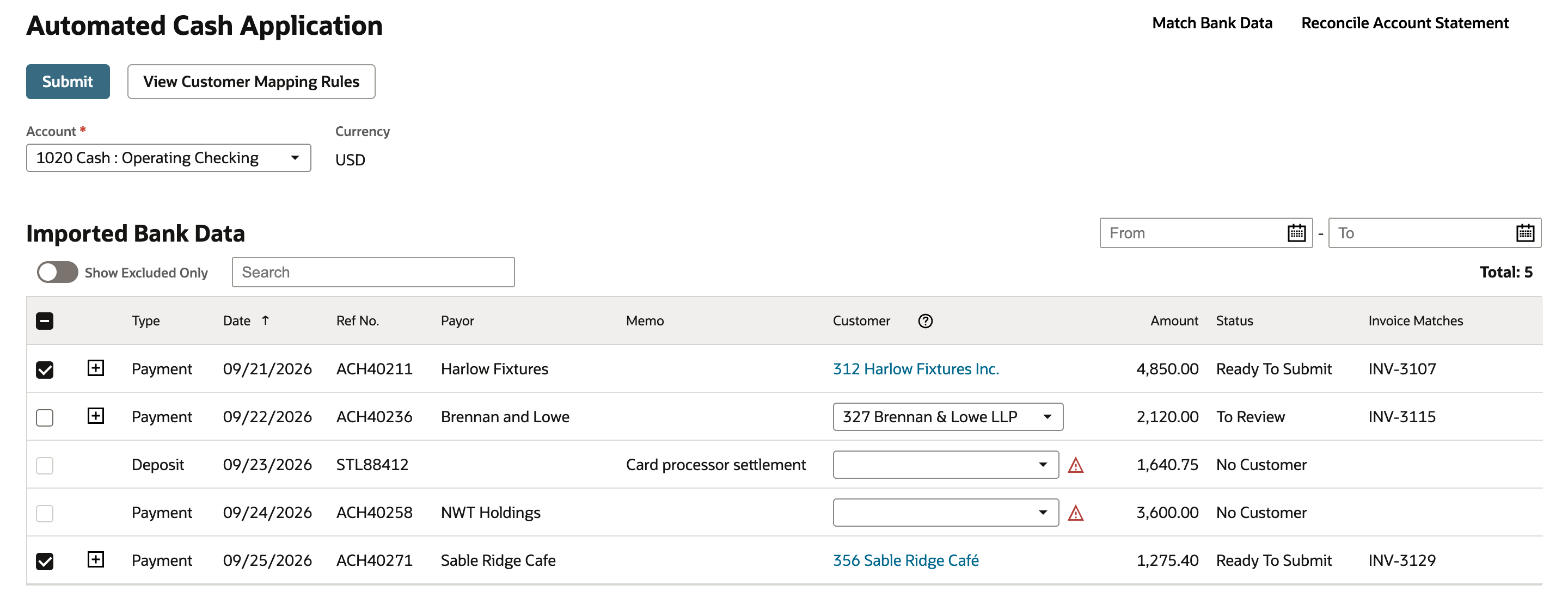This screenshot has height=592, width=1568.
Task: Click the Submit button
Action: pos(68,82)
